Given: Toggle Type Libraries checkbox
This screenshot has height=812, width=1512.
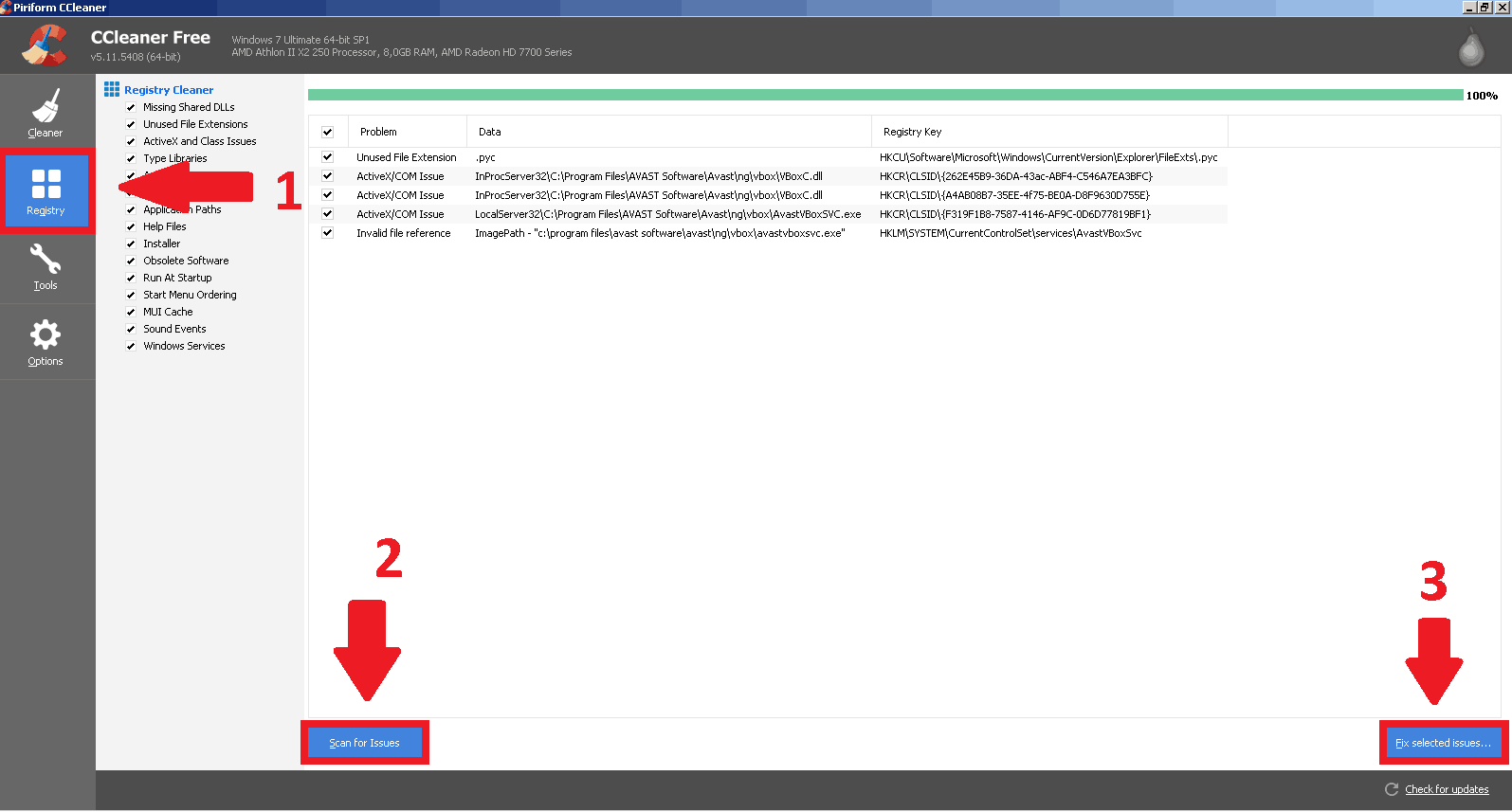Looking at the screenshot, I should tap(131, 158).
